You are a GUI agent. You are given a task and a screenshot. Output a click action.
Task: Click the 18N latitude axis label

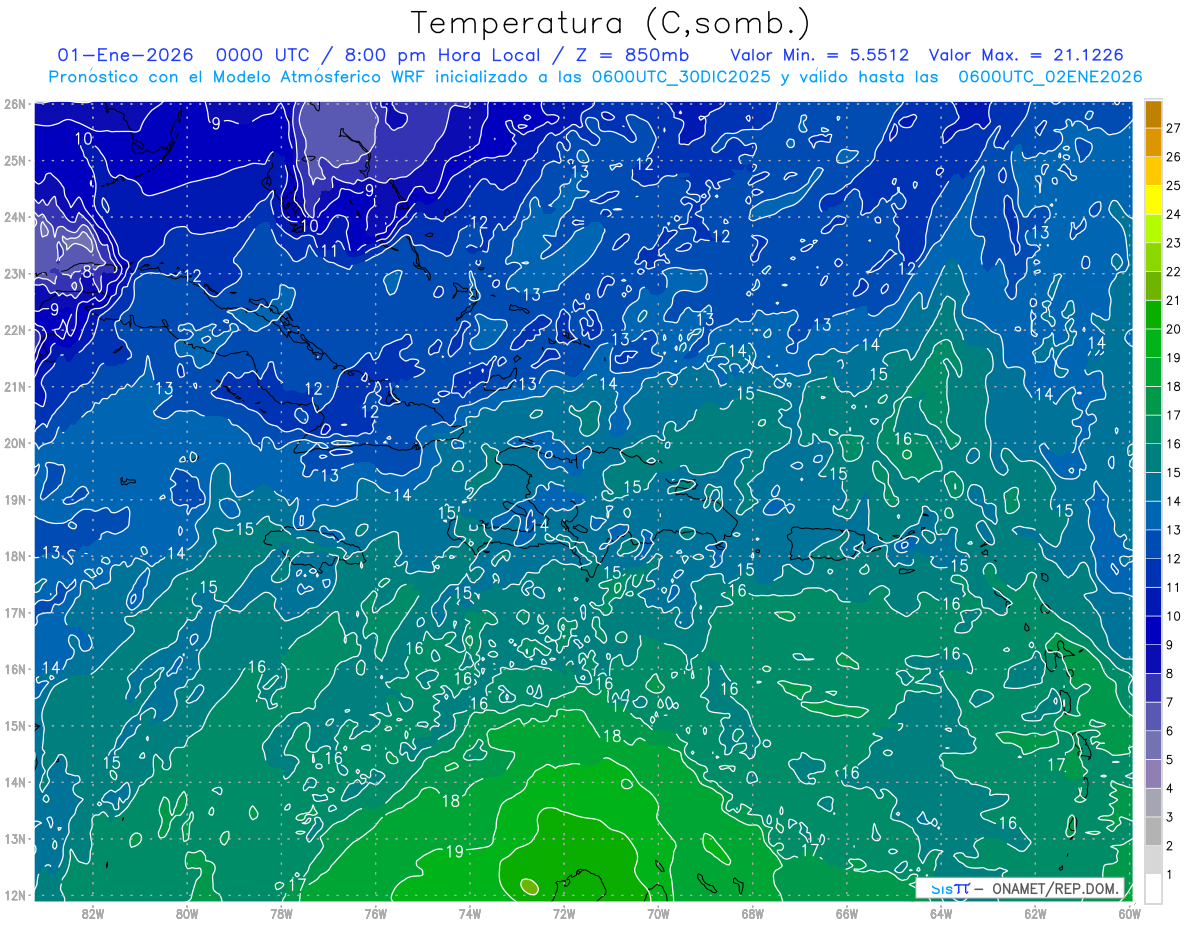[15, 556]
